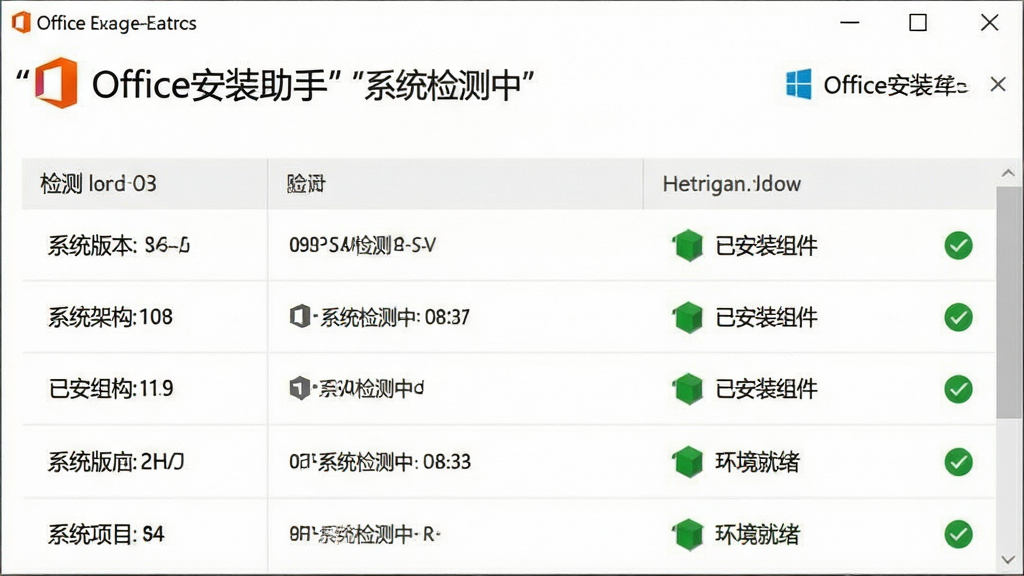Click the blue Windows logo icon

(799, 84)
